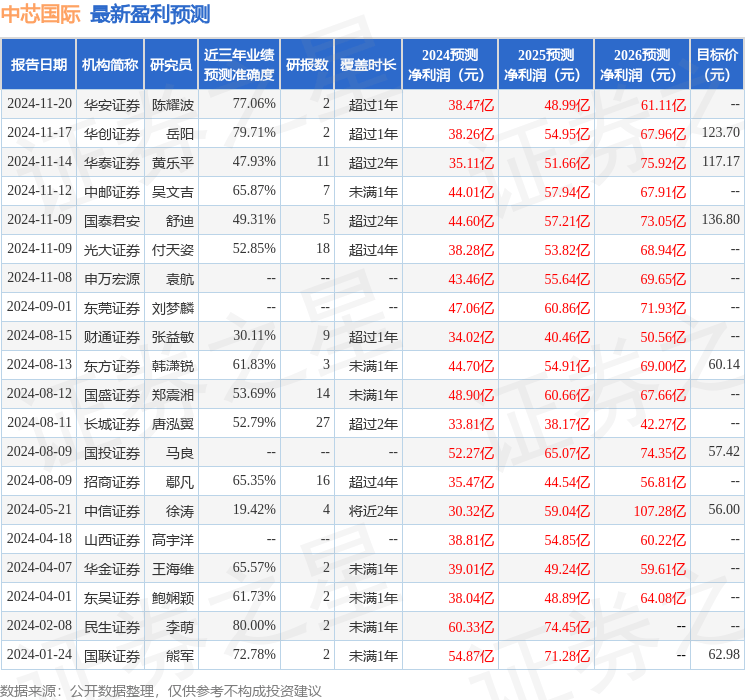Click the 覆盖时长 column header
Viewport: 745px width, 700px height.
[x=368, y=65]
